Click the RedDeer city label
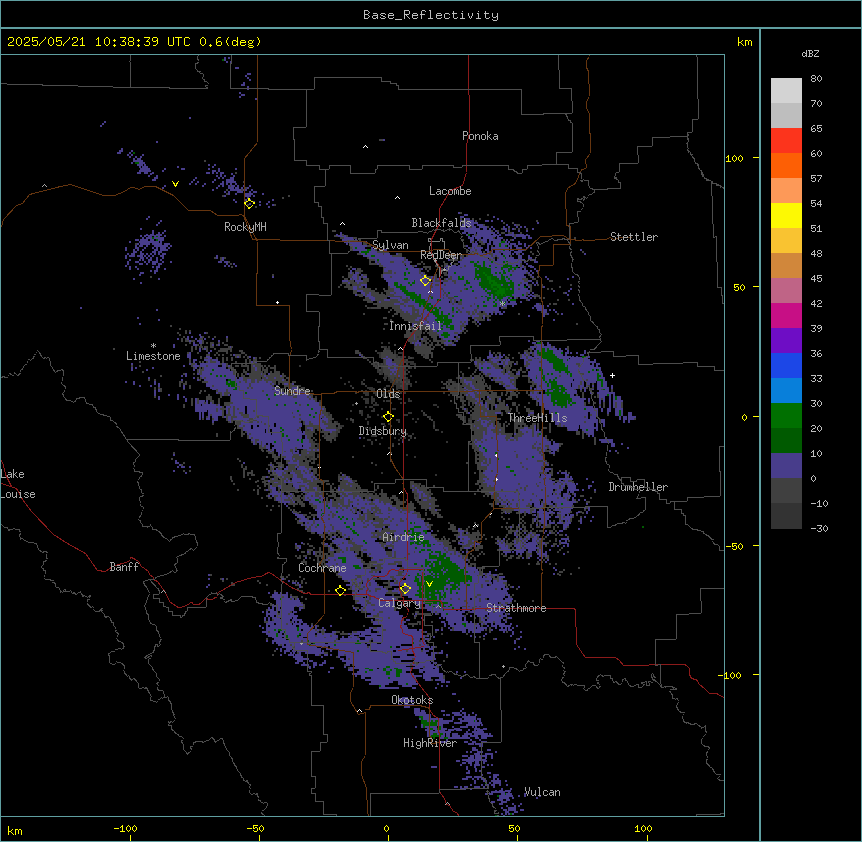The height and width of the screenshot is (842, 862). pos(441,255)
